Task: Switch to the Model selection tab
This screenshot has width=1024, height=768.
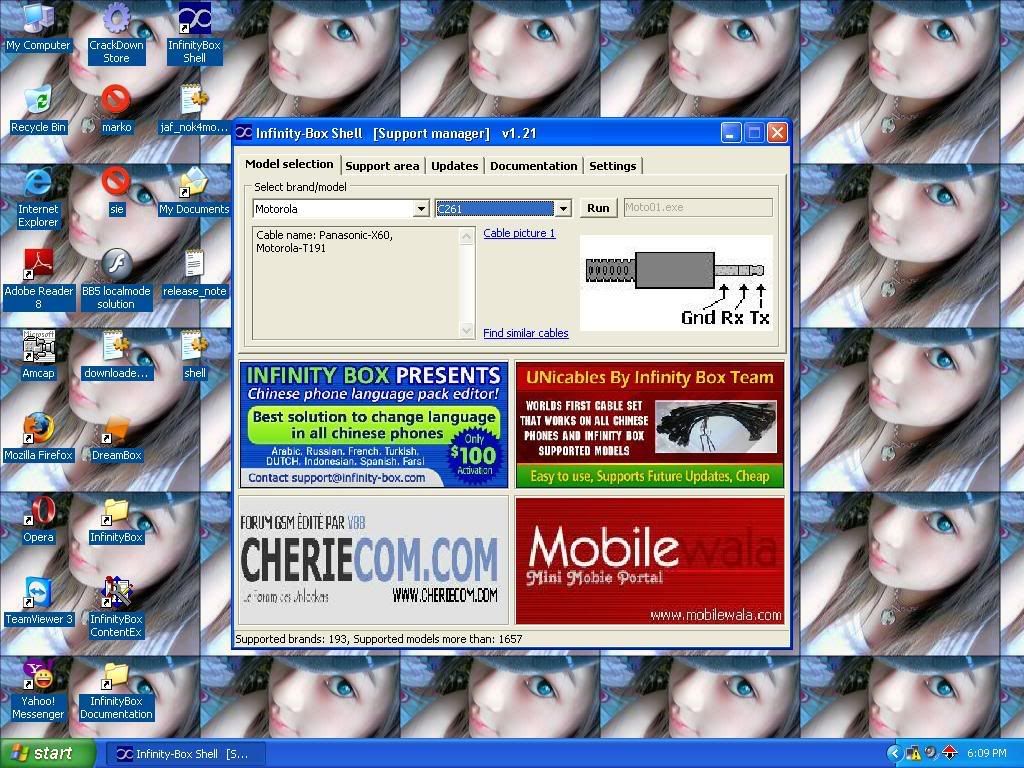Action: (x=289, y=164)
